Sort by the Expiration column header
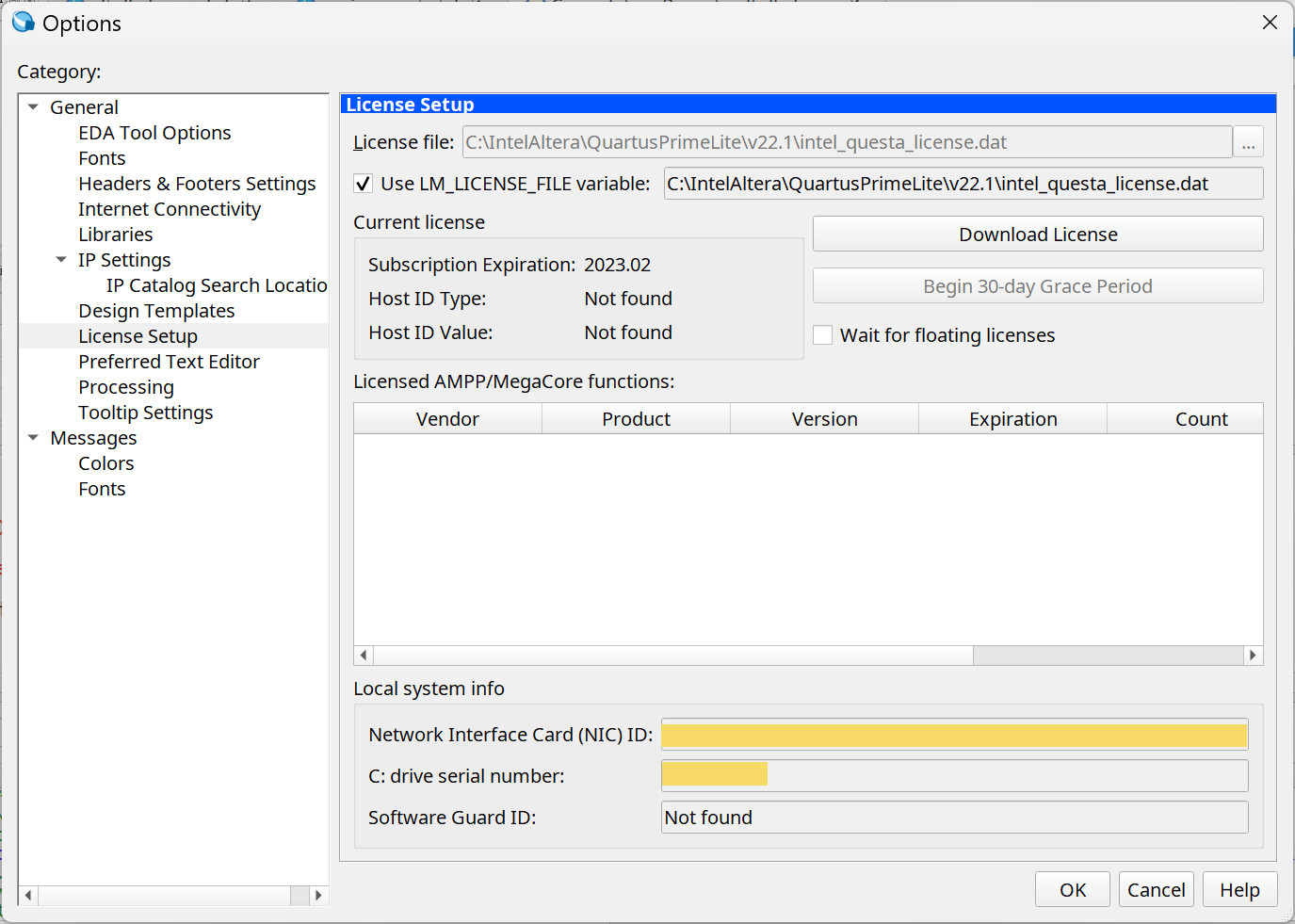Viewport: 1295px width, 924px height. point(1012,419)
